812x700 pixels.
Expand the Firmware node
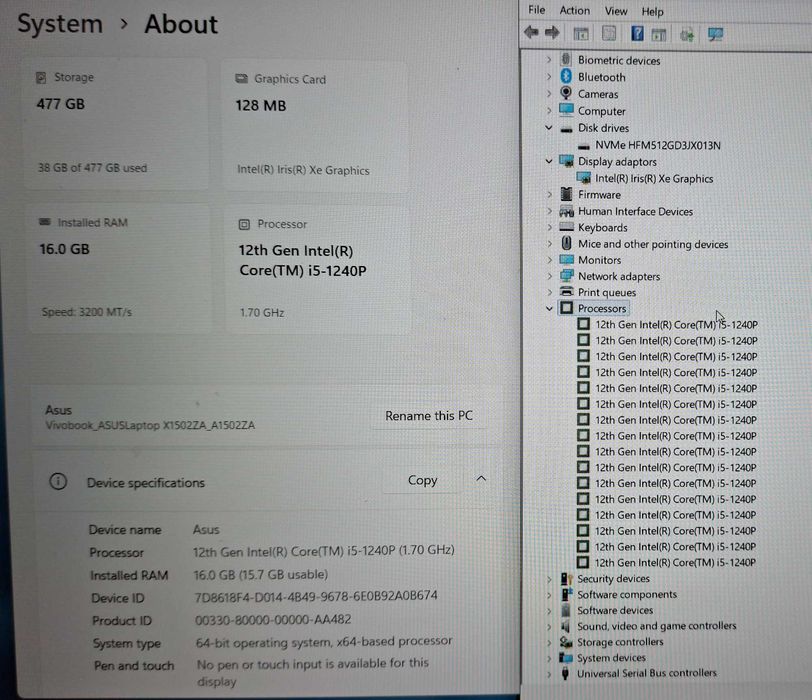[549, 195]
